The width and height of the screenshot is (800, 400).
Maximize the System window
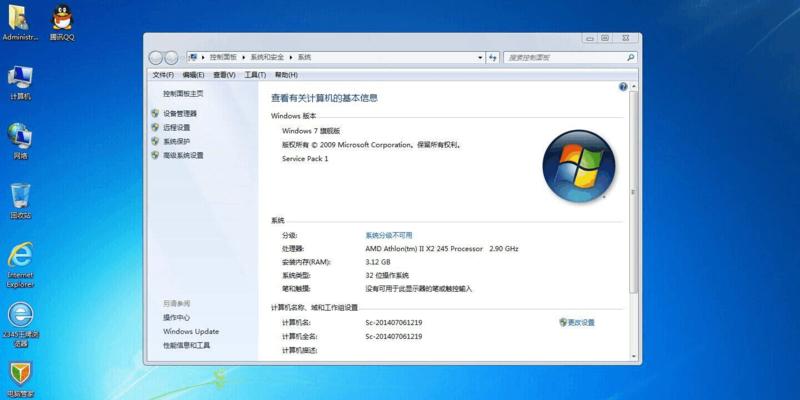(605, 38)
